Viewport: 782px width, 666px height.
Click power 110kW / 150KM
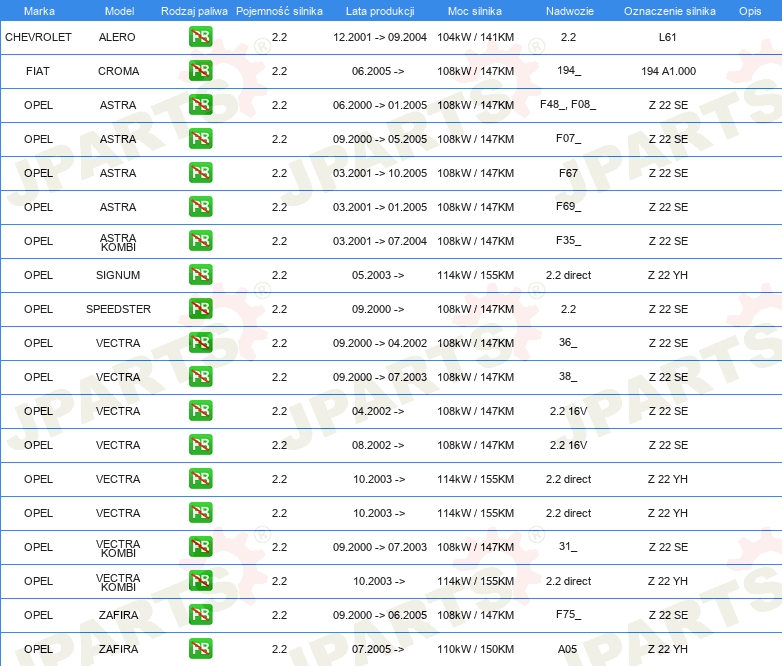(475, 649)
